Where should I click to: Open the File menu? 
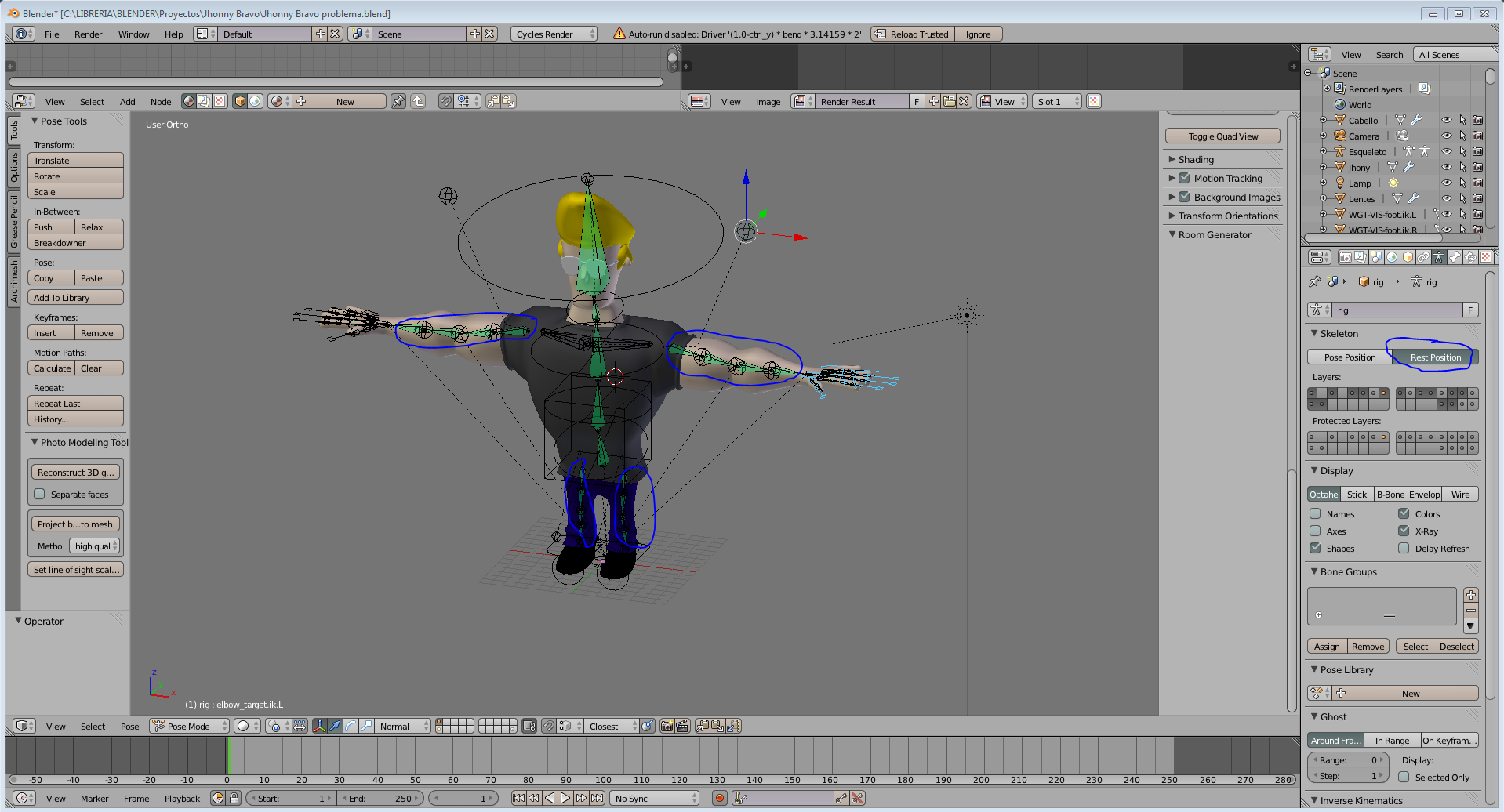[52, 34]
